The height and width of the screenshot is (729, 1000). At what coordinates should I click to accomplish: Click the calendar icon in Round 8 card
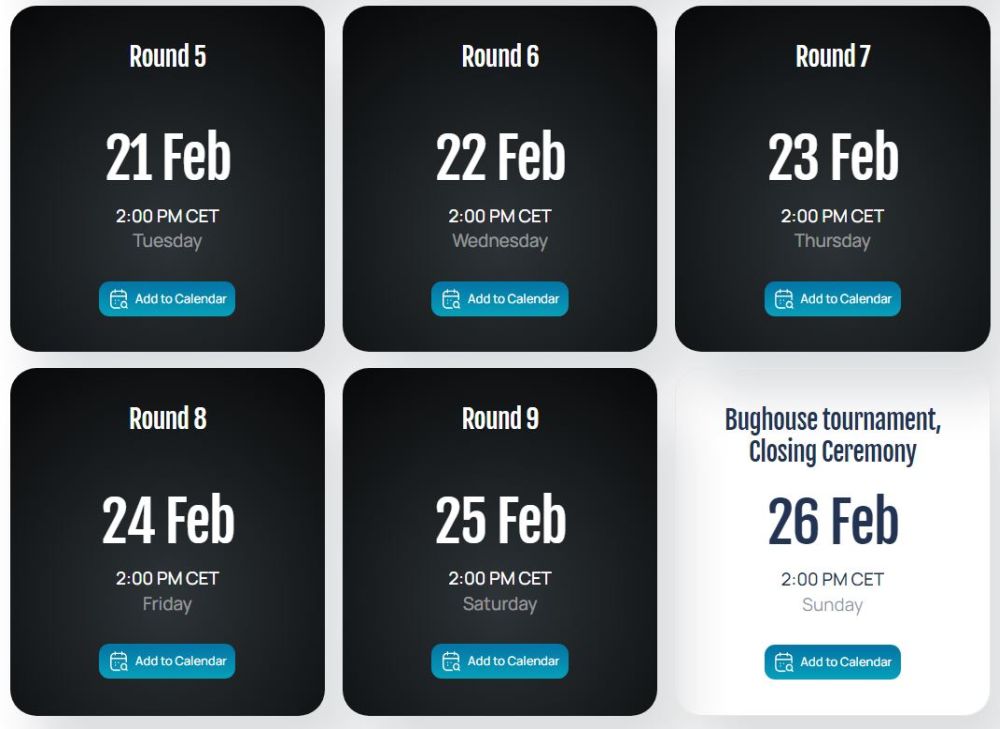tap(119, 661)
